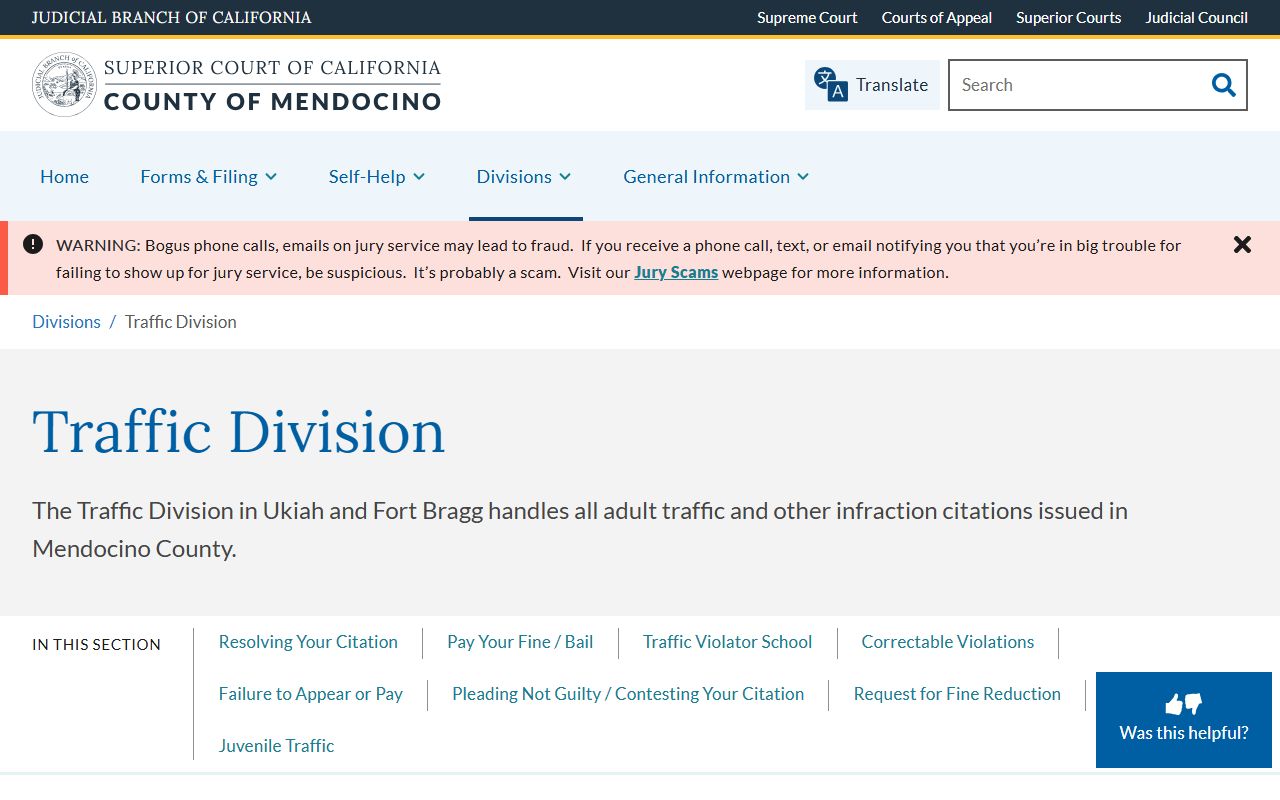Dismiss the jury scam warning banner
Viewport: 1280px width, 800px height.
pyautogui.click(x=1242, y=244)
